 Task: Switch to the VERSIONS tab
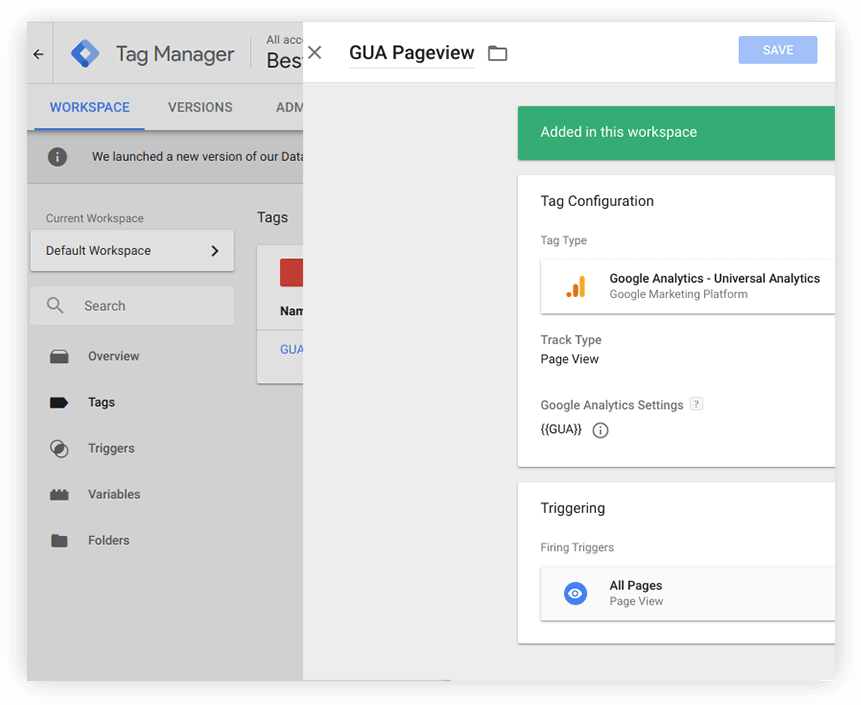199,107
